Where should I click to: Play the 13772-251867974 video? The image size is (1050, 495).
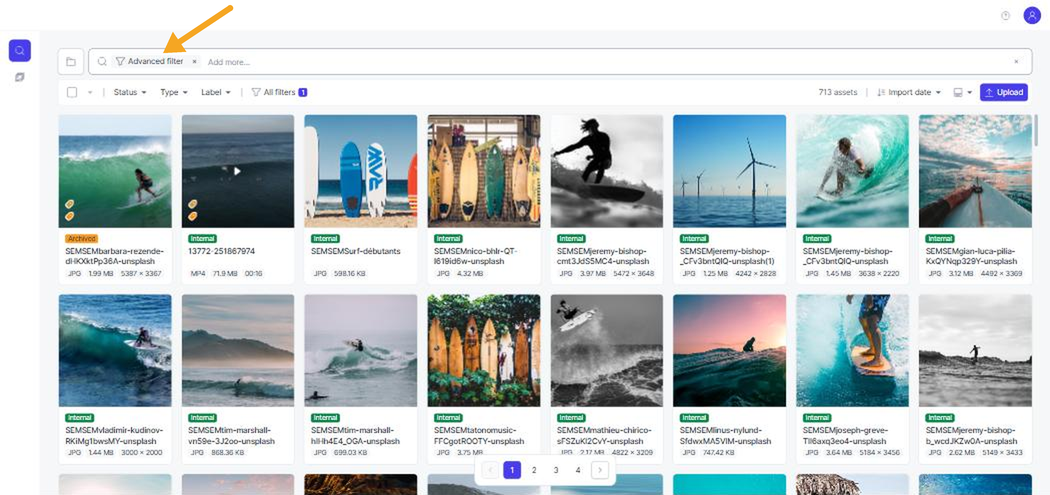(237, 171)
